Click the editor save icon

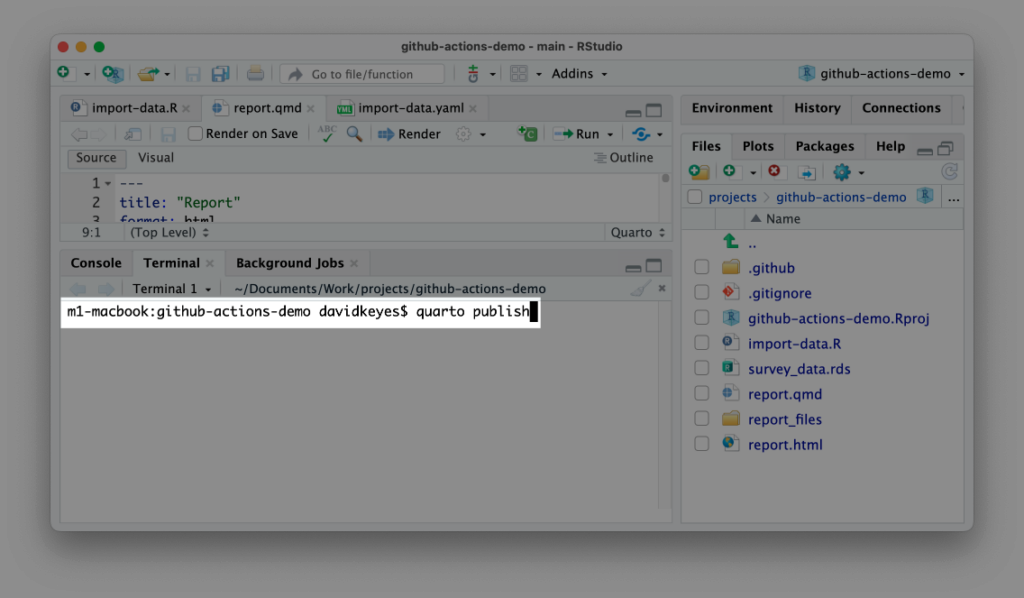[x=168, y=134]
